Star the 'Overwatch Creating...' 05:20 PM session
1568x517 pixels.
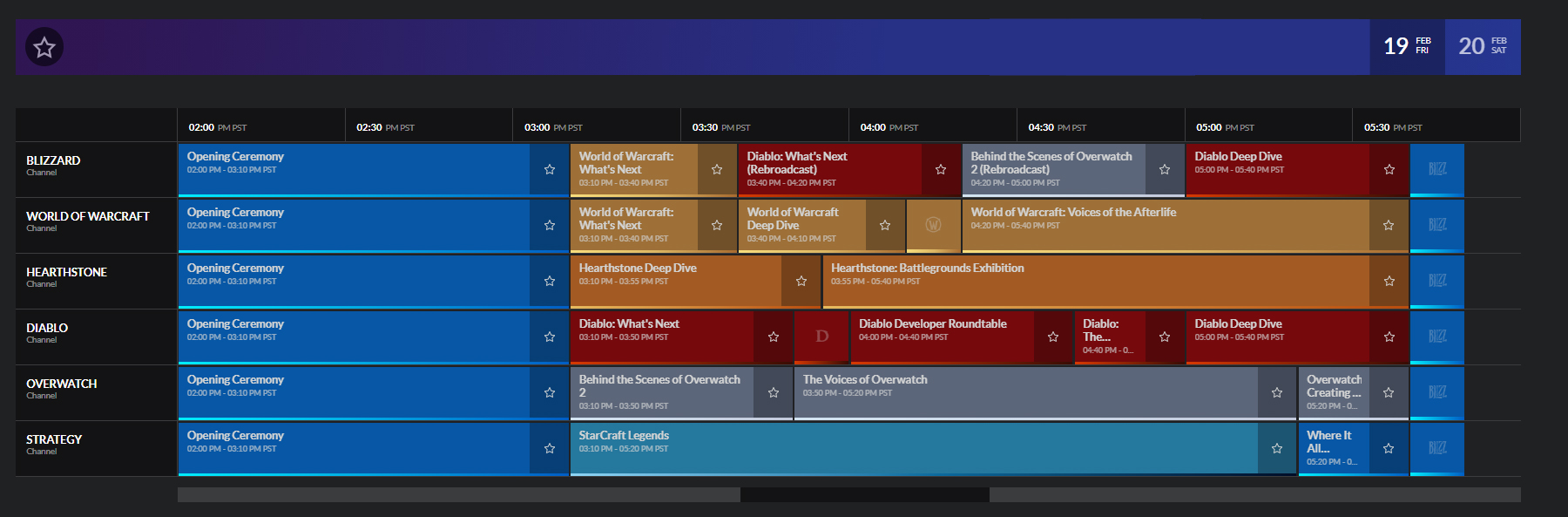pyautogui.click(x=1389, y=392)
